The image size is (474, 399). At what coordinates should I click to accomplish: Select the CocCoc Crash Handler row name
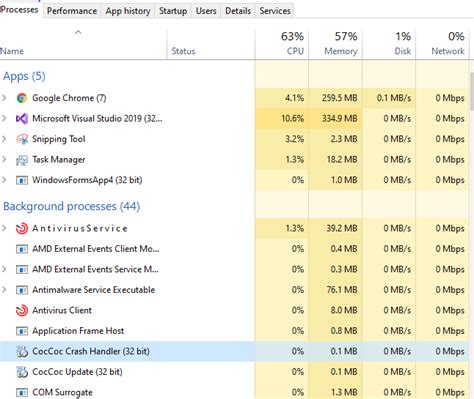coord(91,351)
